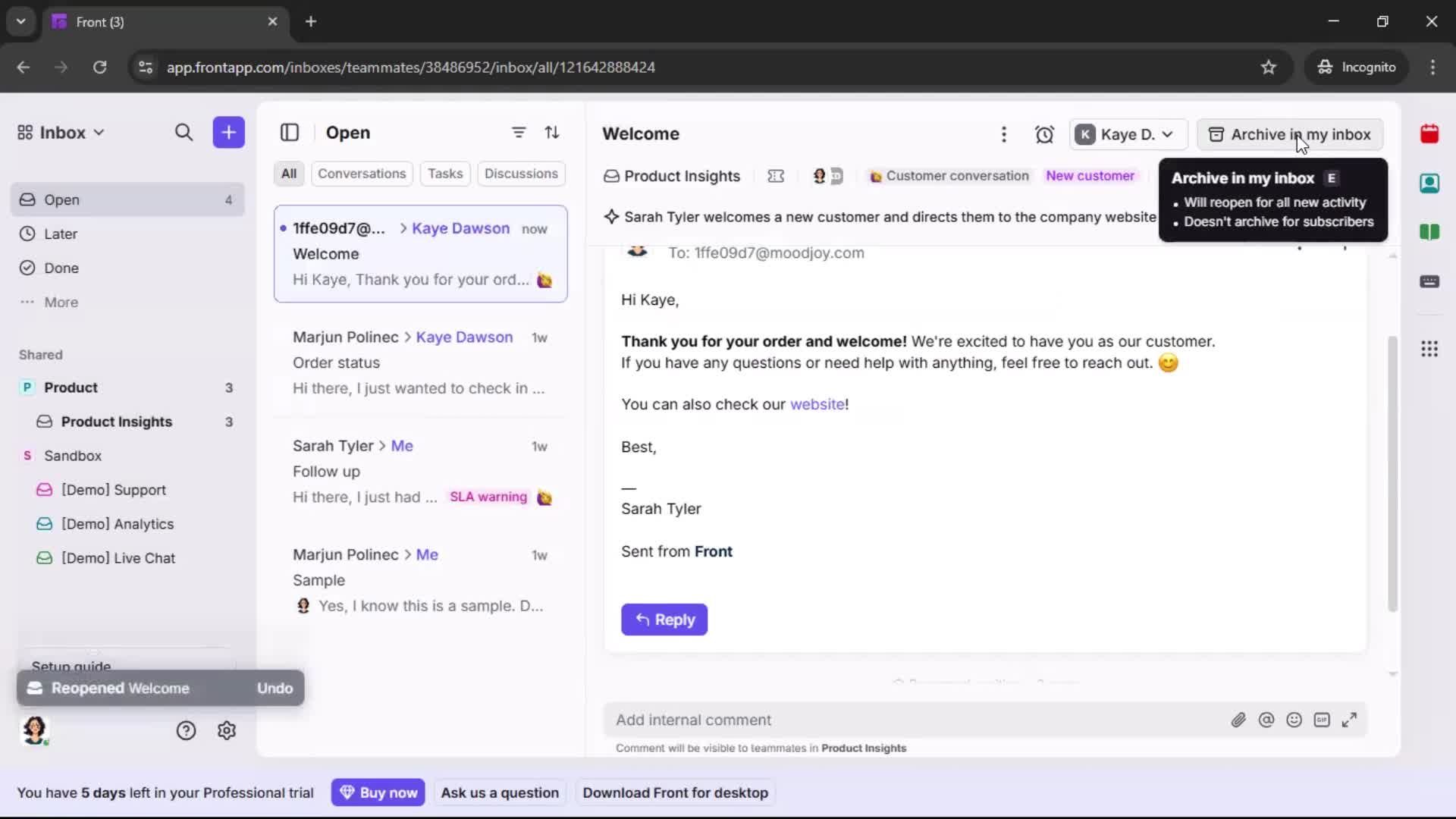1456x819 pixels.
Task: Expand the comment box to full screen
Action: coord(1350,720)
